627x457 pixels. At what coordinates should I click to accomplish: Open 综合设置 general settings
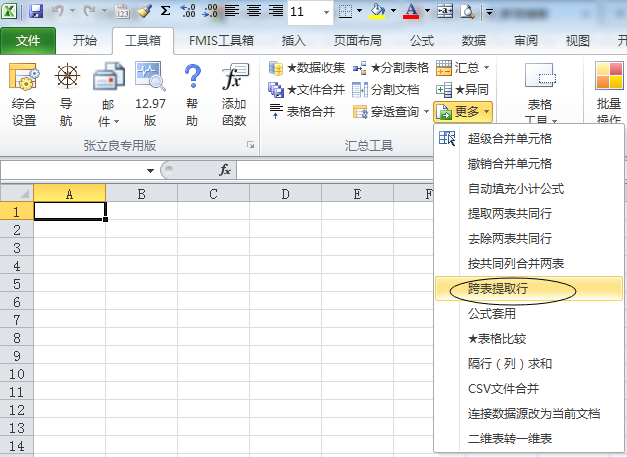(24, 77)
